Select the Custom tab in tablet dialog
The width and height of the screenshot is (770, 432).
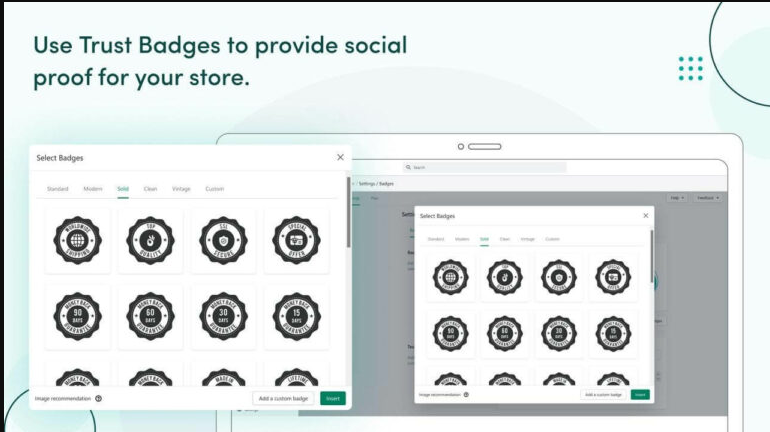tap(552, 239)
